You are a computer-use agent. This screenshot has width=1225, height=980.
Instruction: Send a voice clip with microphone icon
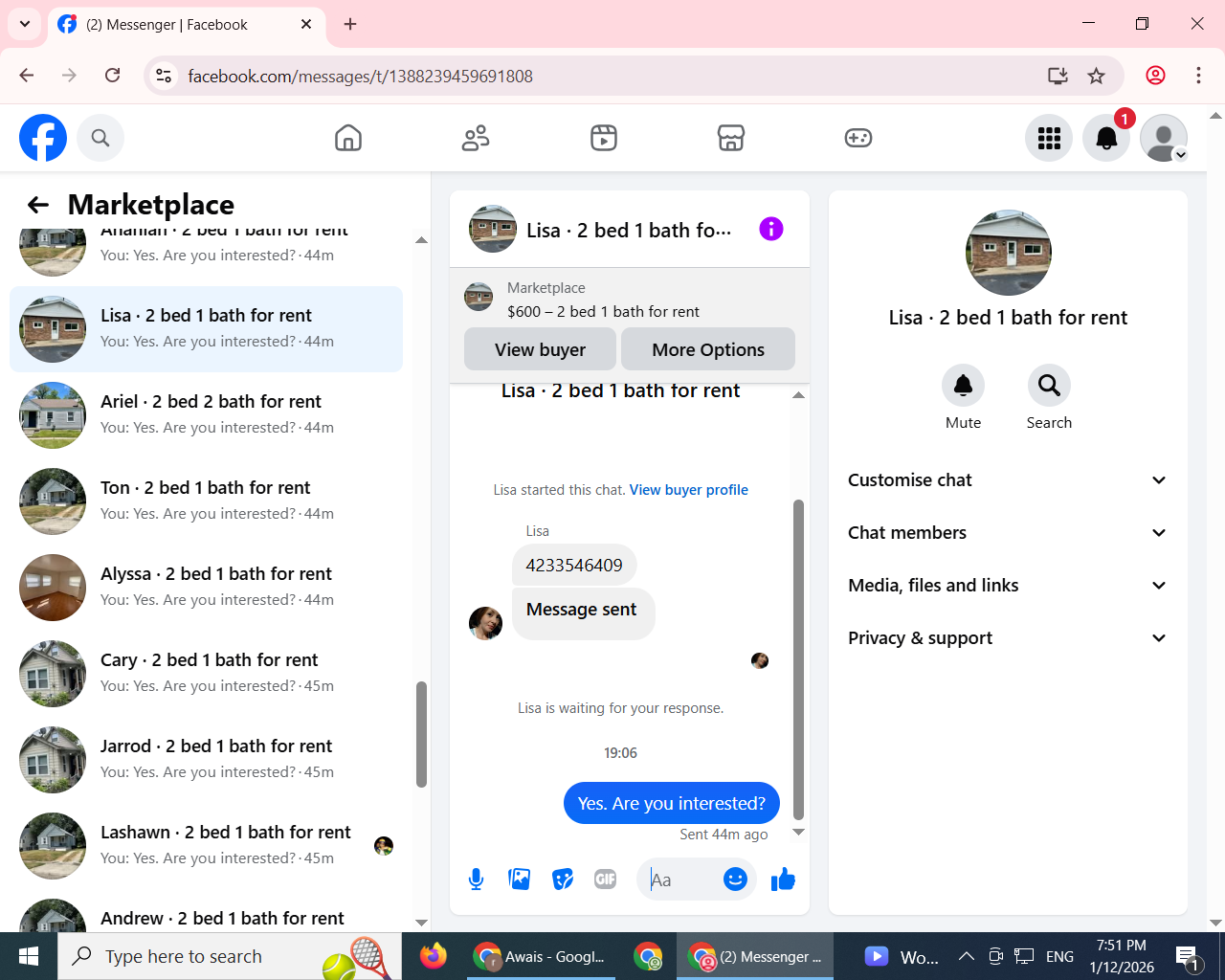pyautogui.click(x=476, y=880)
